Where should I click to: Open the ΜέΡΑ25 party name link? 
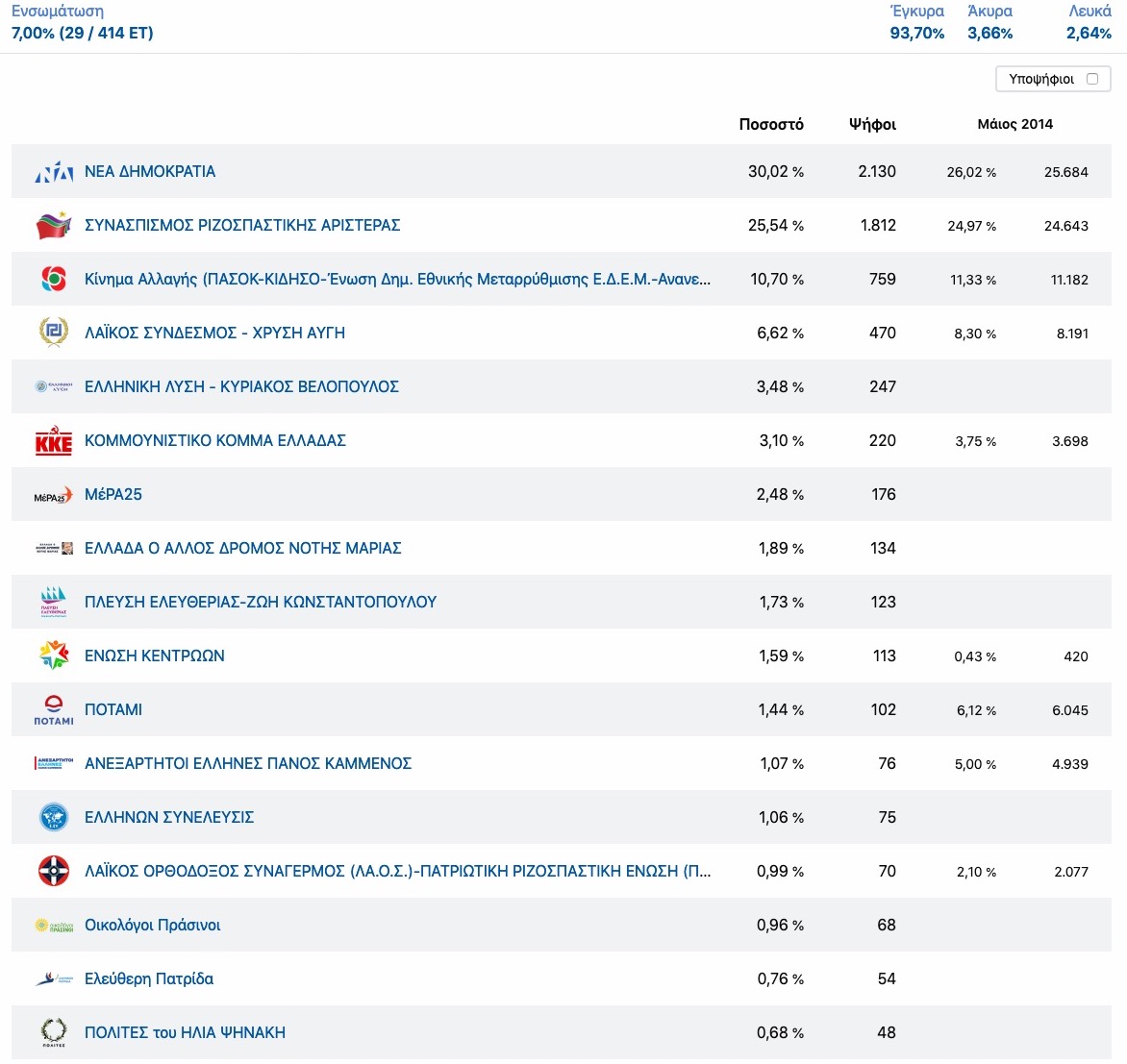coord(113,494)
